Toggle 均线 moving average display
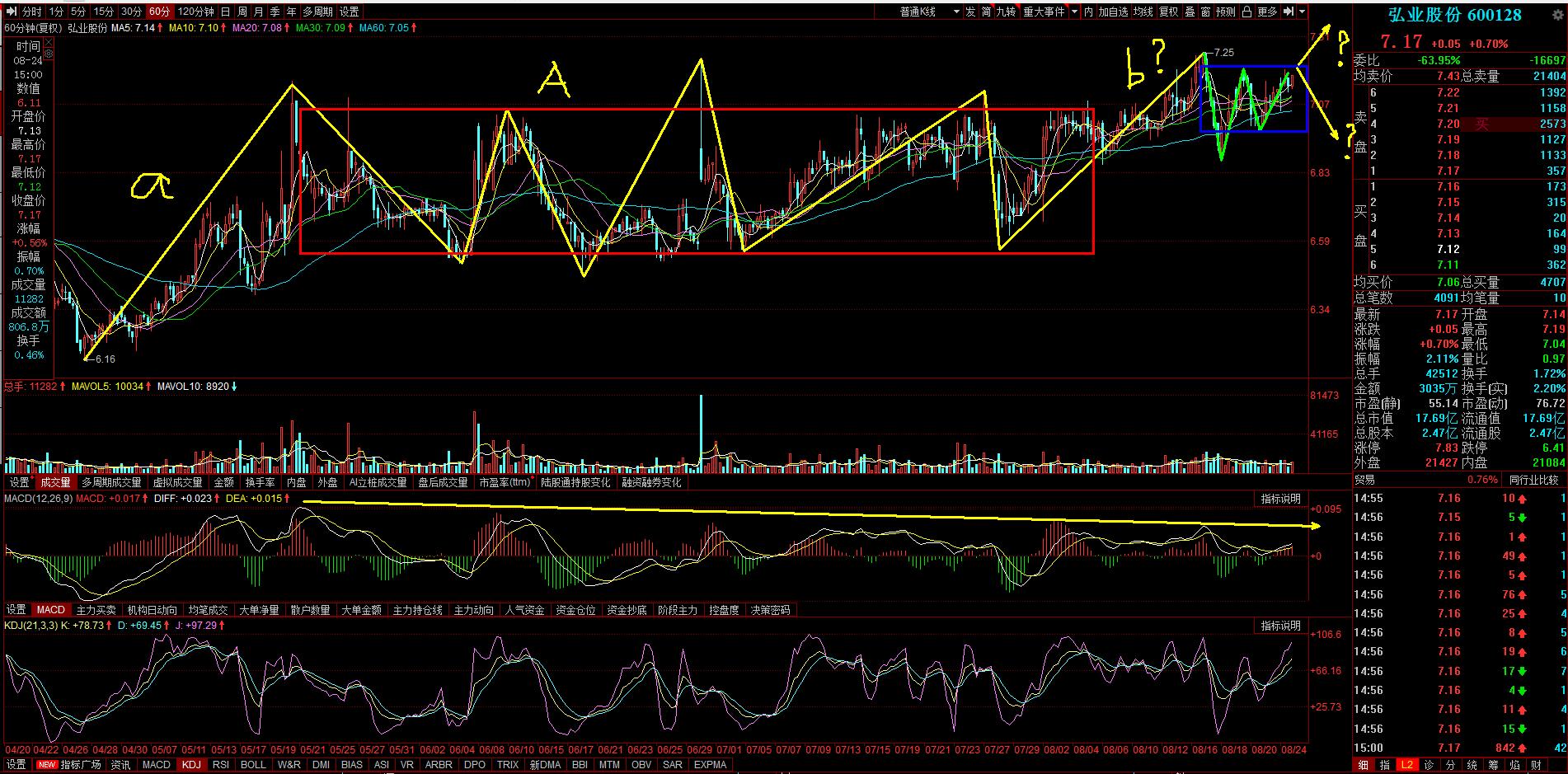Image resolution: width=1568 pixels, height=774 pixels. (1143, 12)
